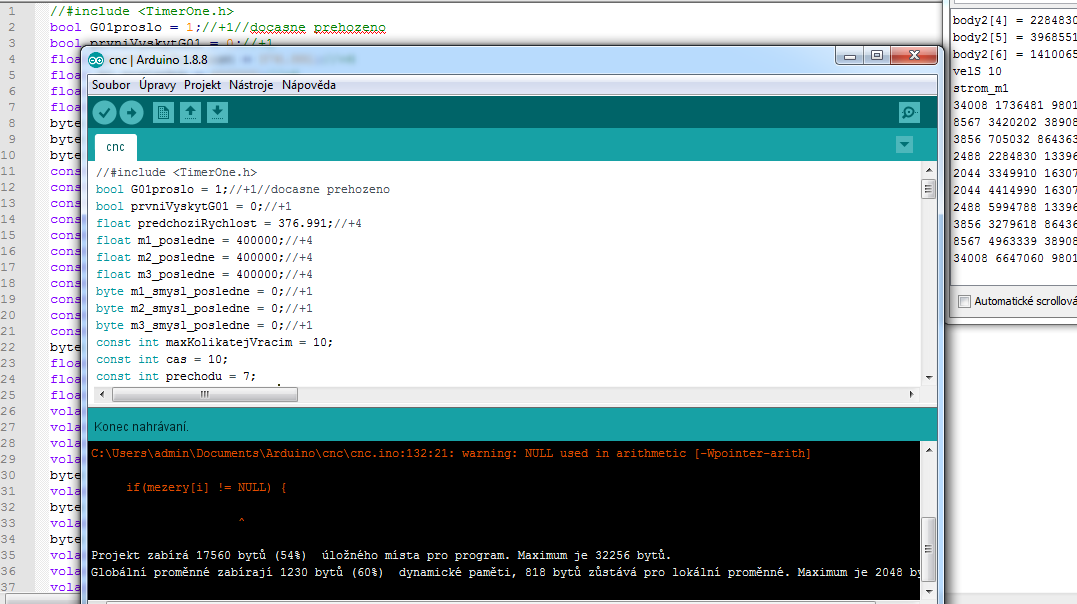The height and width of the screenshot is (604, 1077).
Task: Click the editor horizontal scrollbar thumb
Action: (205, 394)
